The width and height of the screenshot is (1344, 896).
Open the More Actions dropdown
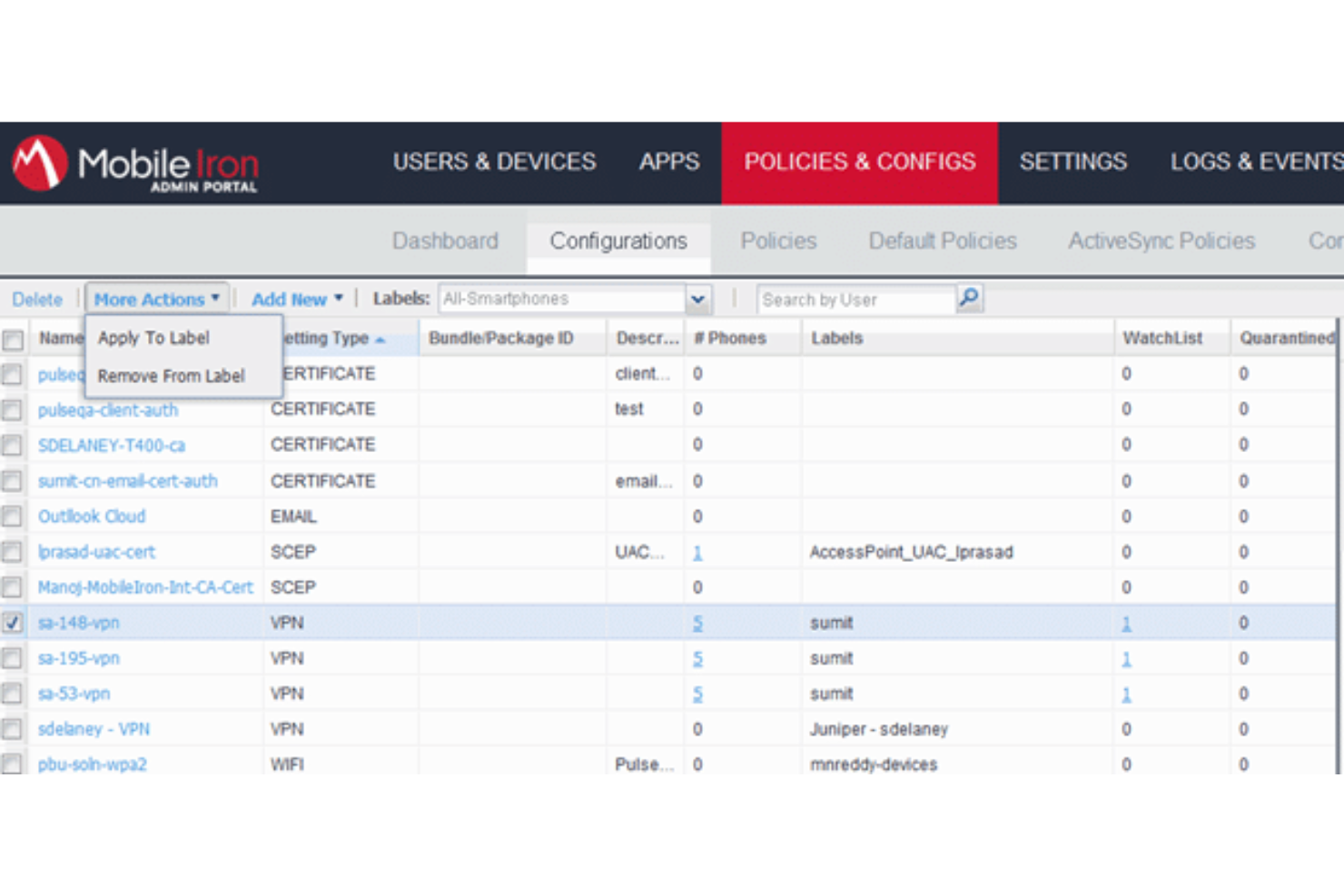click(154, 299)
